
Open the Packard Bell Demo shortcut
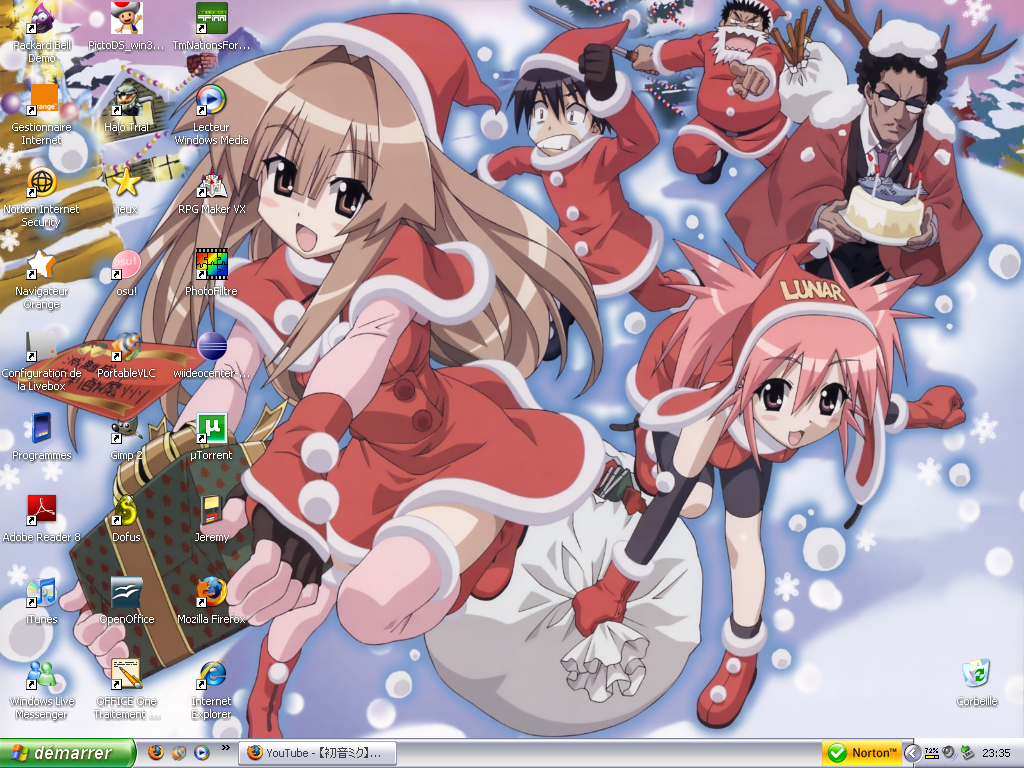coord(42,33)
